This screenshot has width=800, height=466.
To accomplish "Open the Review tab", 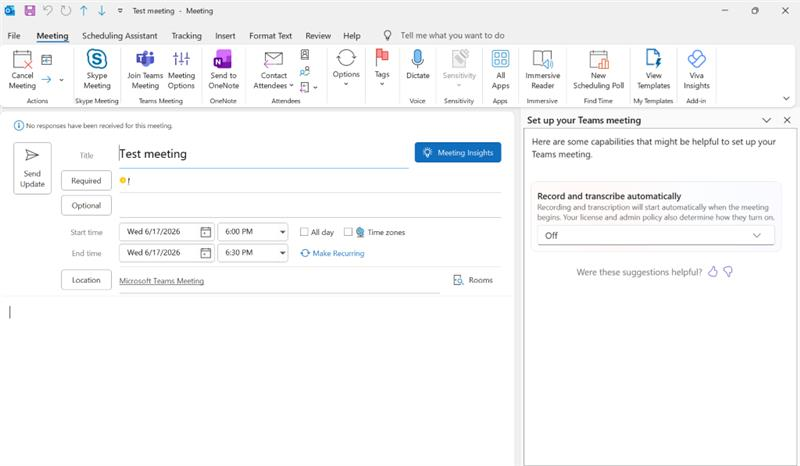I will (318, 36).
